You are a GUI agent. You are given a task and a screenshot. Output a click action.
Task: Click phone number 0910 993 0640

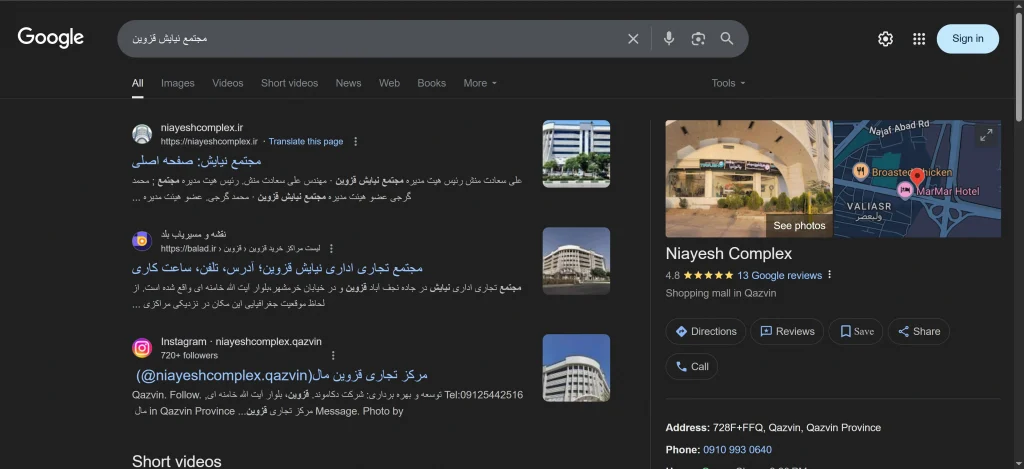pos(737,450)
